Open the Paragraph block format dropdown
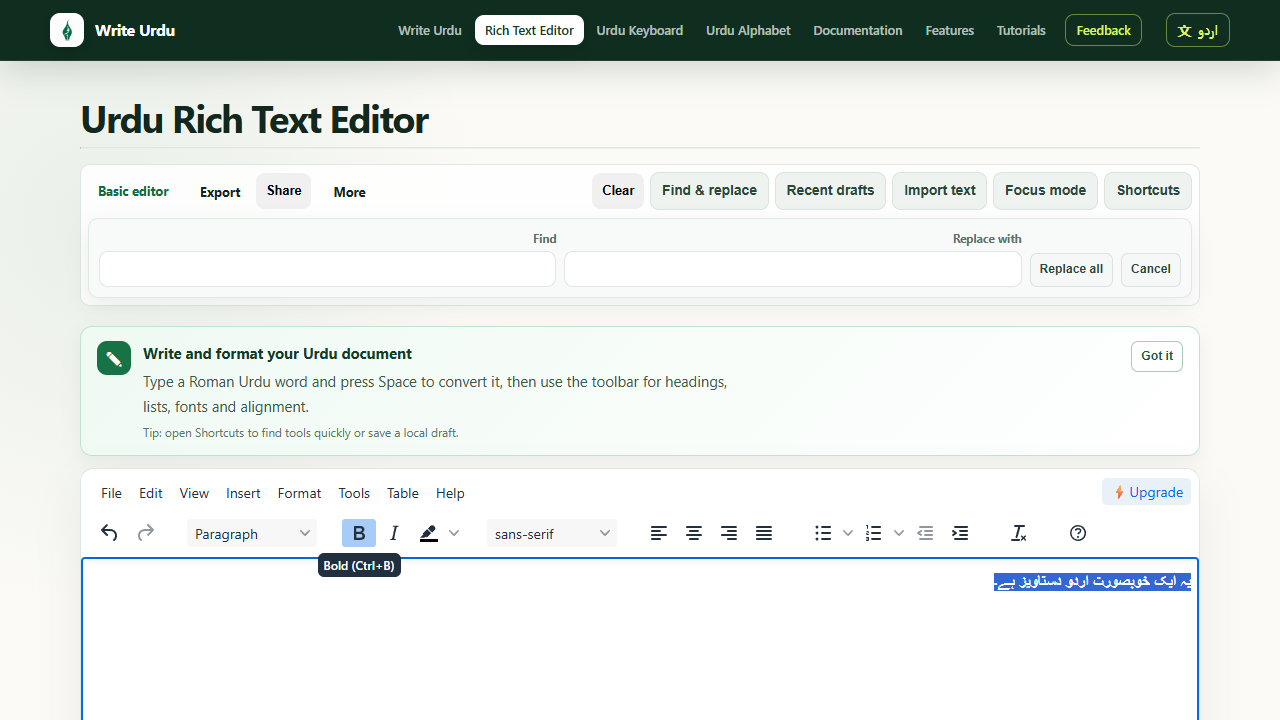The height and width of the screenshot is (720, 1280). click(x=252, y=533)
